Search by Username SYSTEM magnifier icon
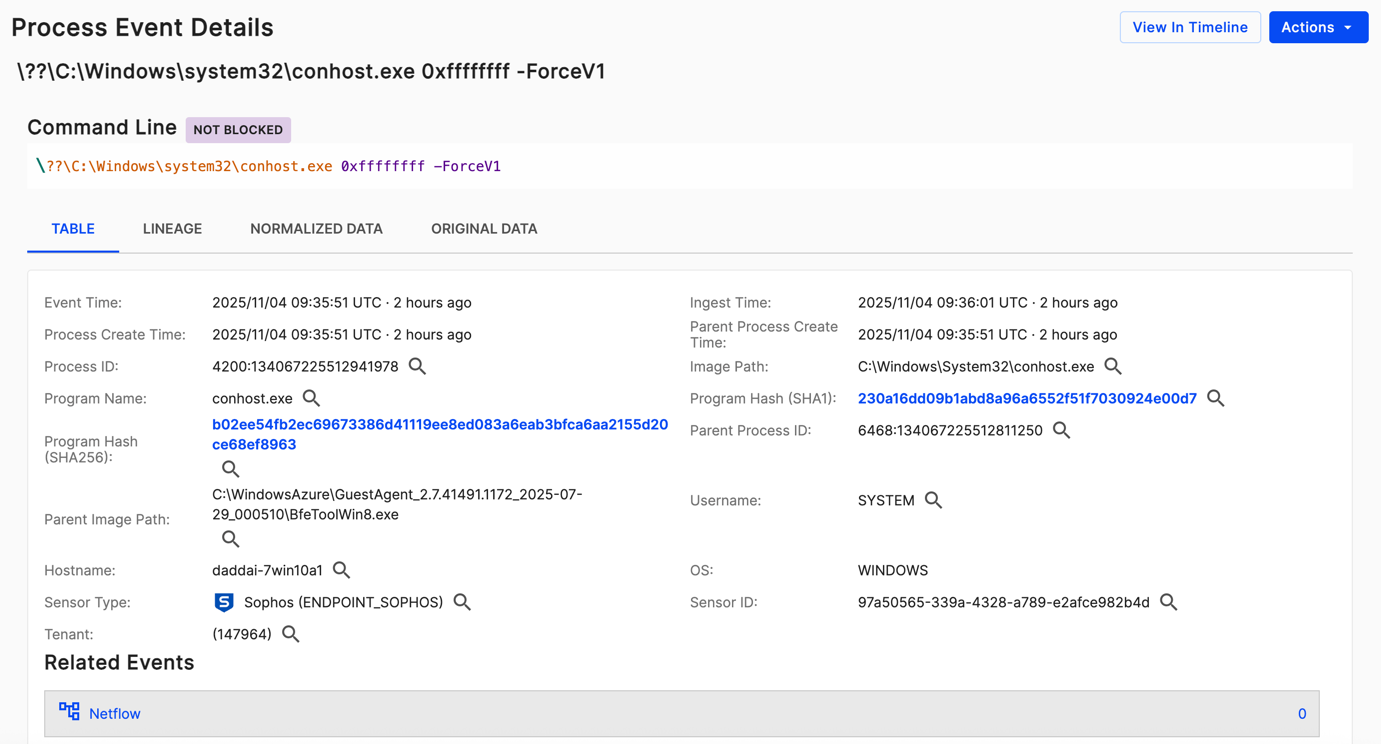1381x744 pixels. [x=933, y=500]
